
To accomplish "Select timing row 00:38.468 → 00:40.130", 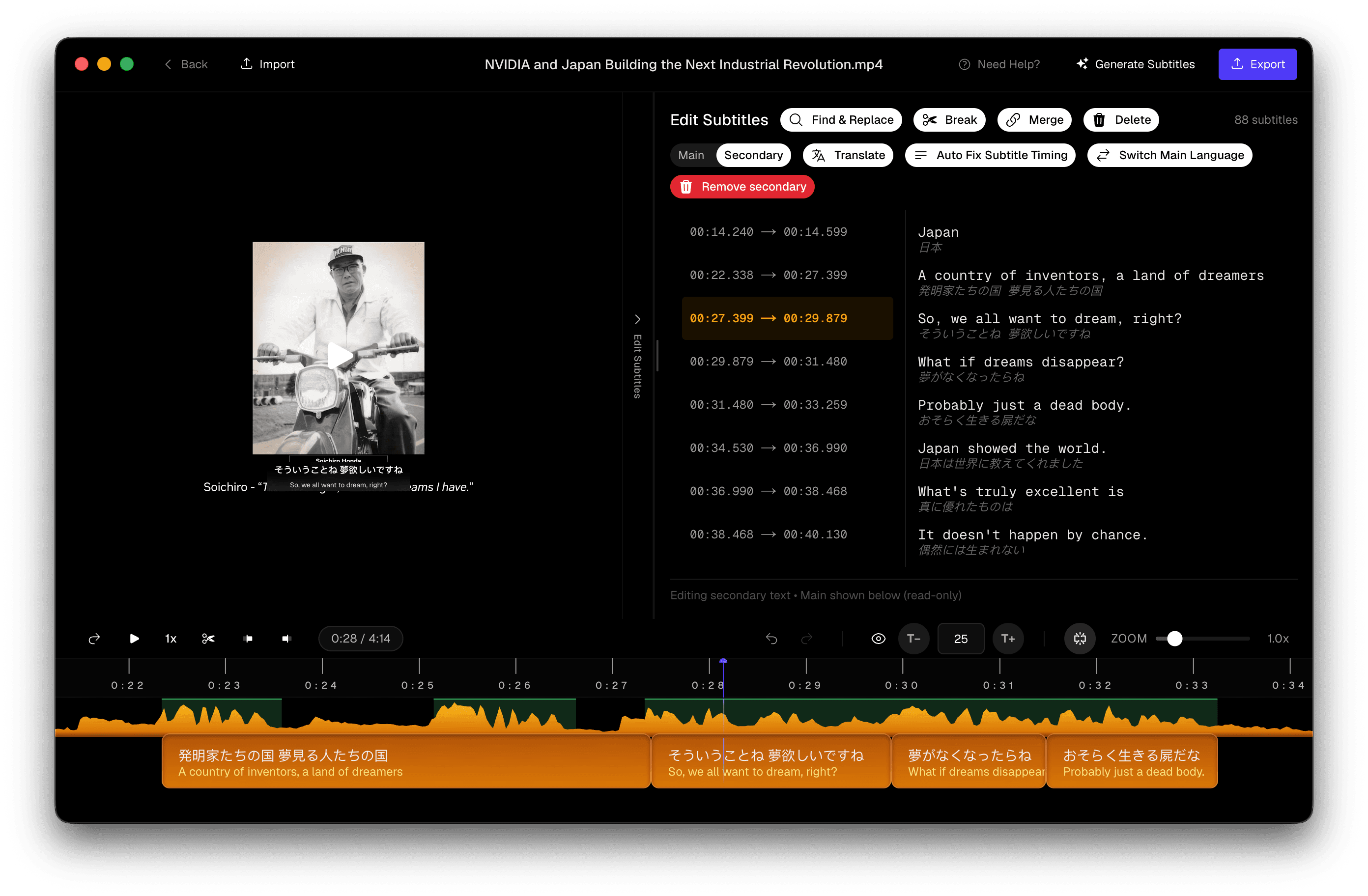I will [x=787, y=534].
